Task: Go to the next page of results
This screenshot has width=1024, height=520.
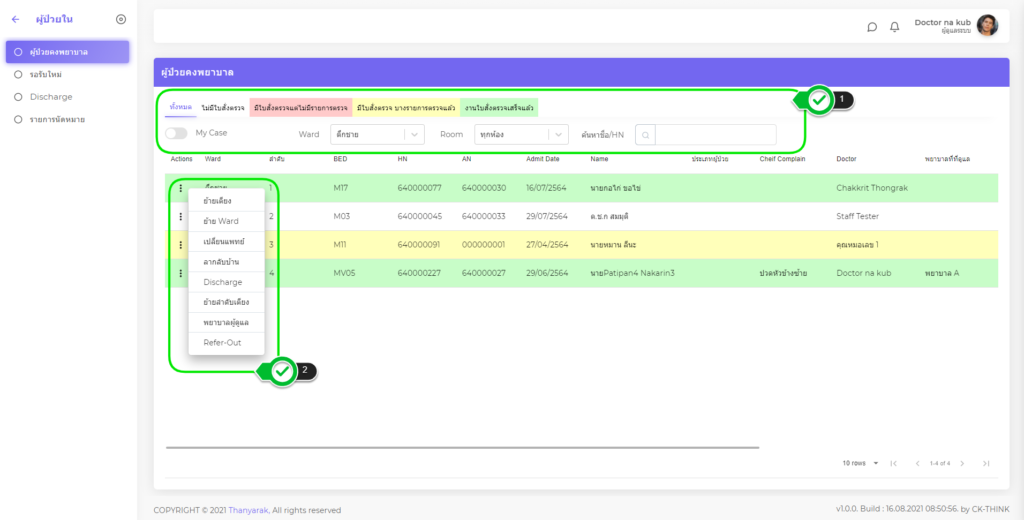Action: click(x=963, y=463)
